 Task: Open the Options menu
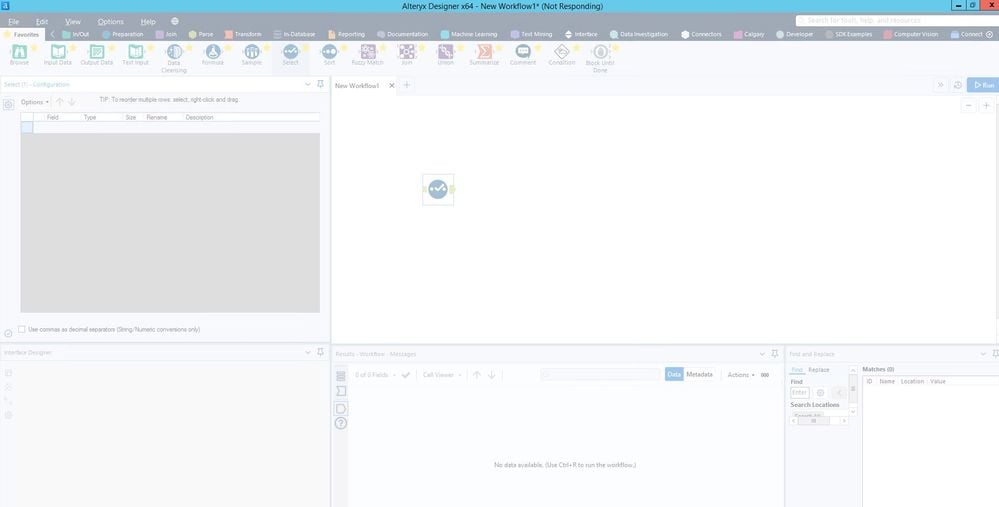(x=110, y=22)
